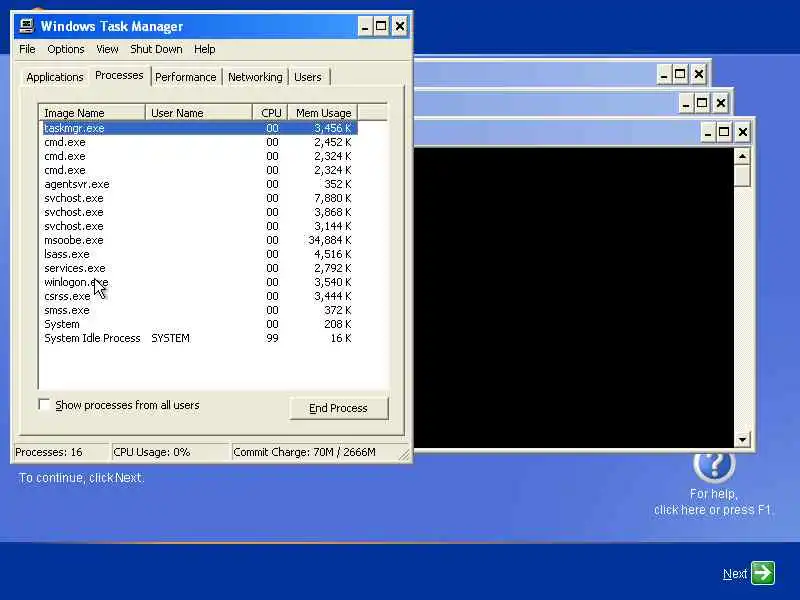Switch to the Applications tab
The image size is (800, 600).
coord(55,77)
